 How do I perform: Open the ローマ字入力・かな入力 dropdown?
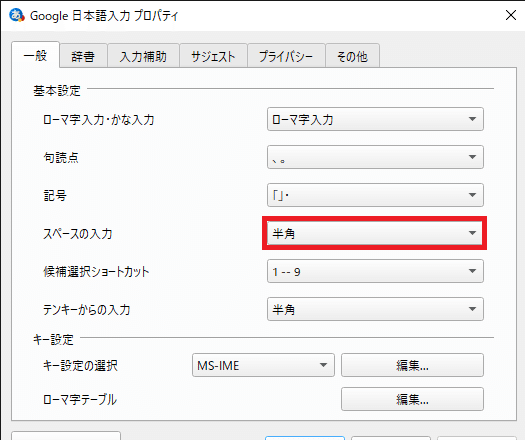(375, 119)
